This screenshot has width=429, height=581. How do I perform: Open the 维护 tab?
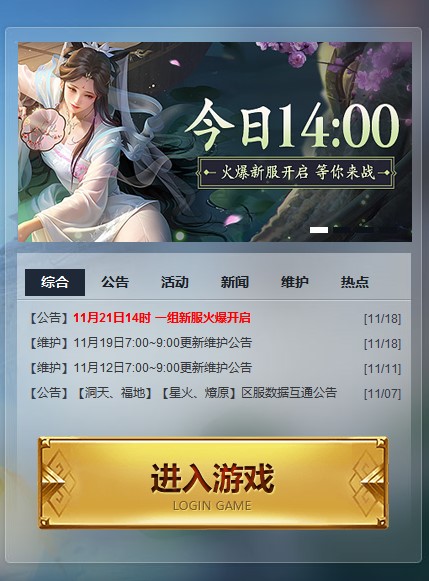(x=295, y=282)
